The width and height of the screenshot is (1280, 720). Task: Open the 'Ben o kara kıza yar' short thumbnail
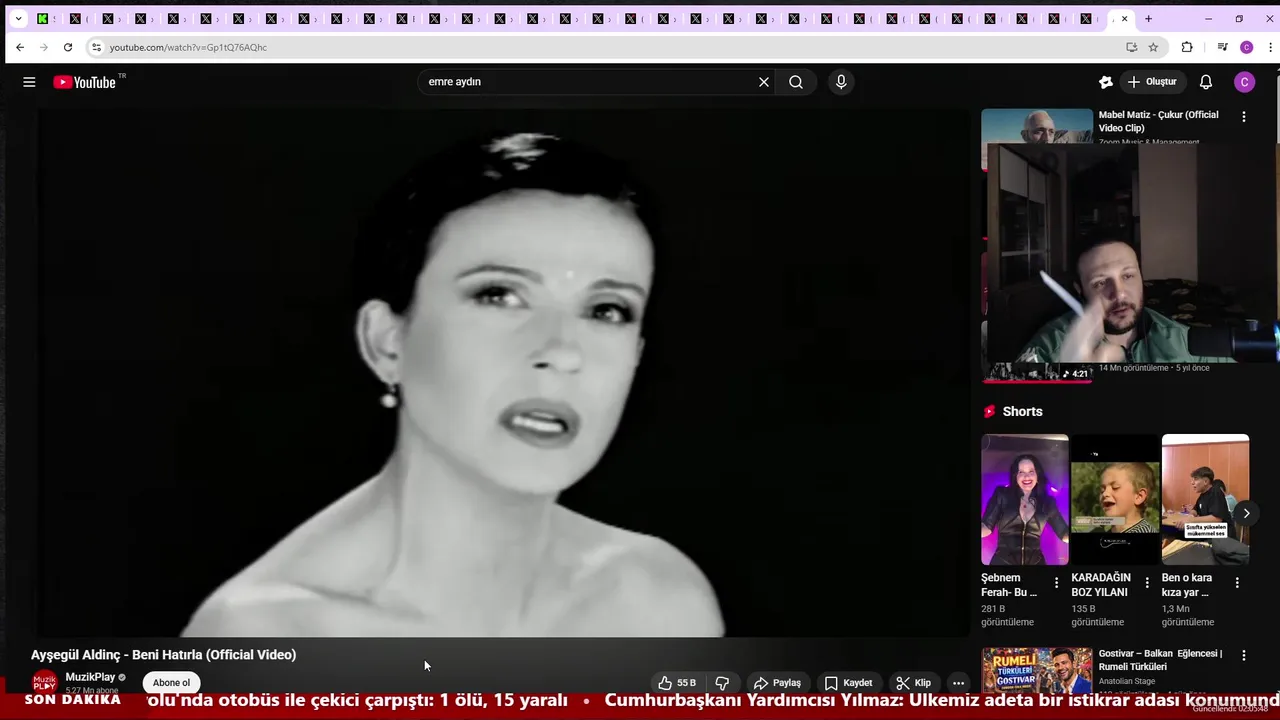click(1205, 499)
